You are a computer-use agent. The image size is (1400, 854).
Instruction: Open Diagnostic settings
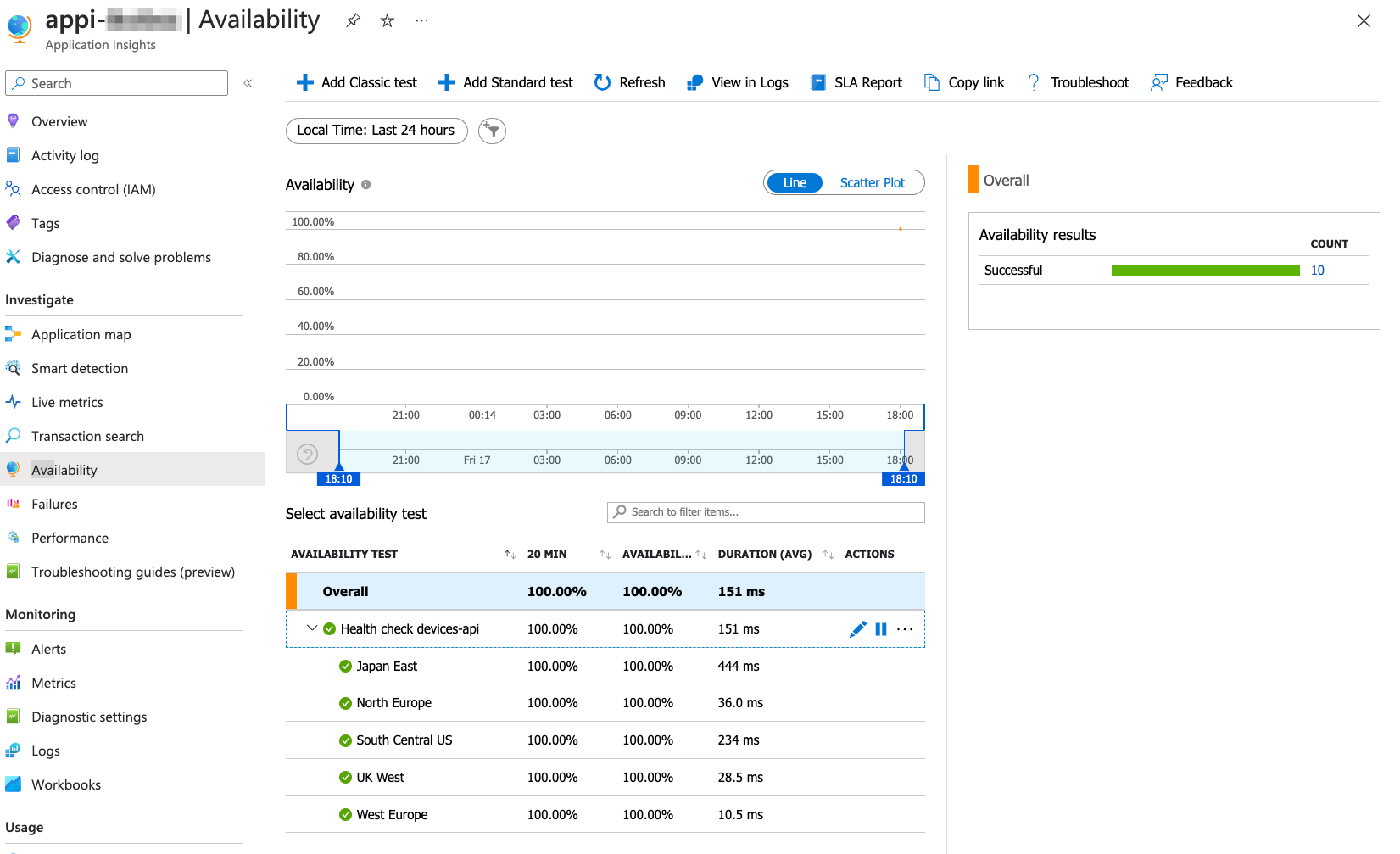pyautogui.click(x=89, y=717)
